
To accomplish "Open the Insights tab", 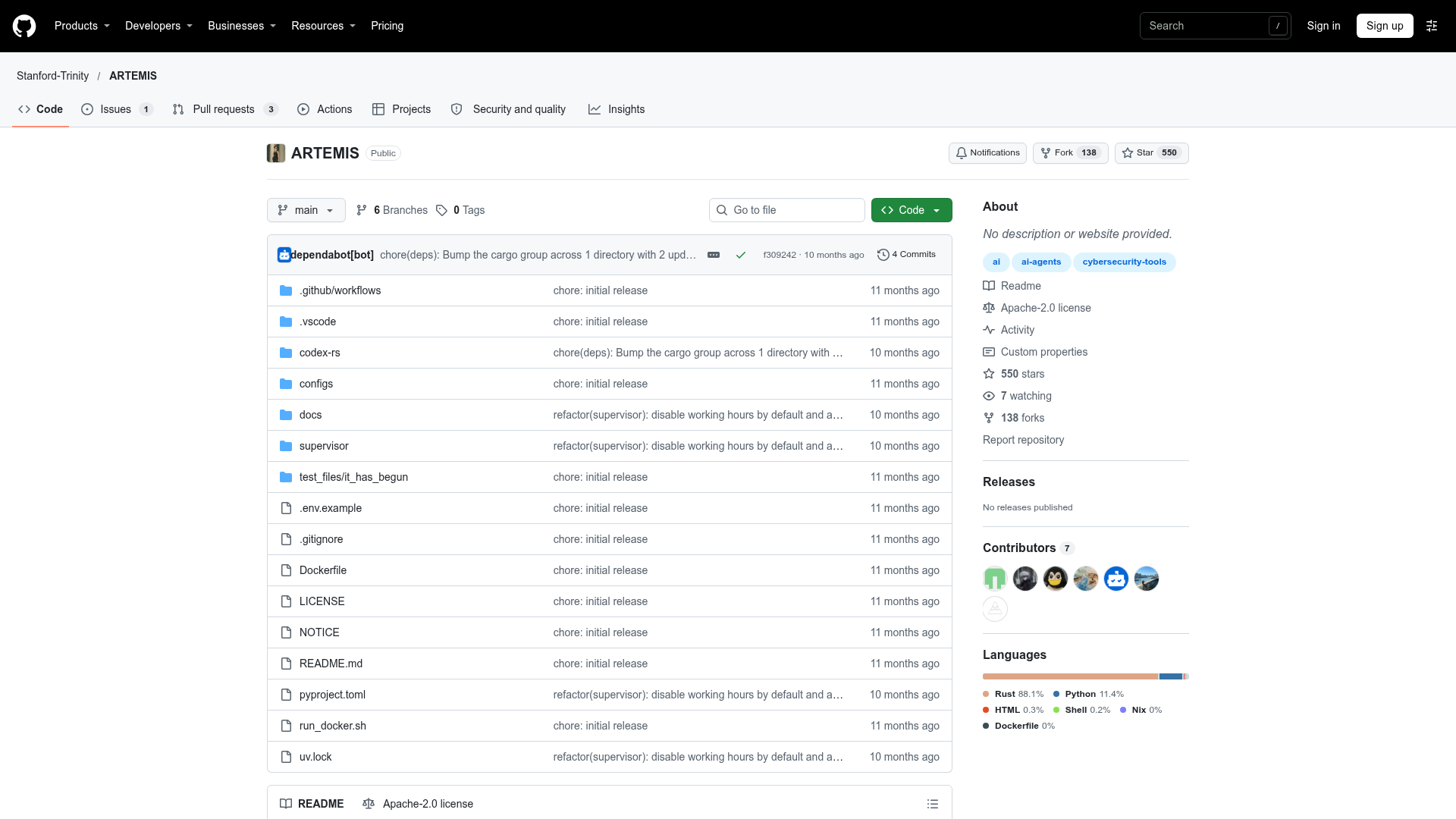I will pyautogui.click(x=617, y=109).
